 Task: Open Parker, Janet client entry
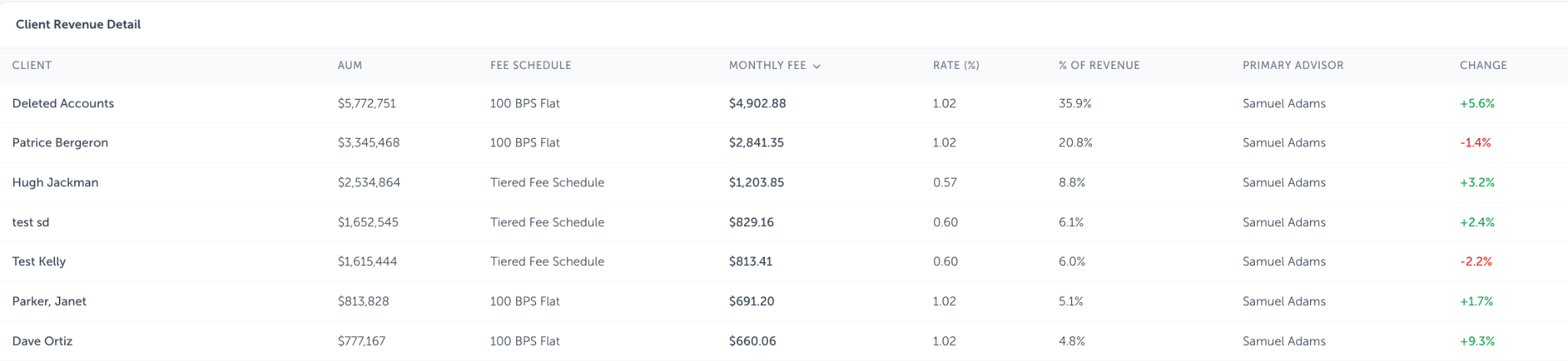click(x=784, y=301)
